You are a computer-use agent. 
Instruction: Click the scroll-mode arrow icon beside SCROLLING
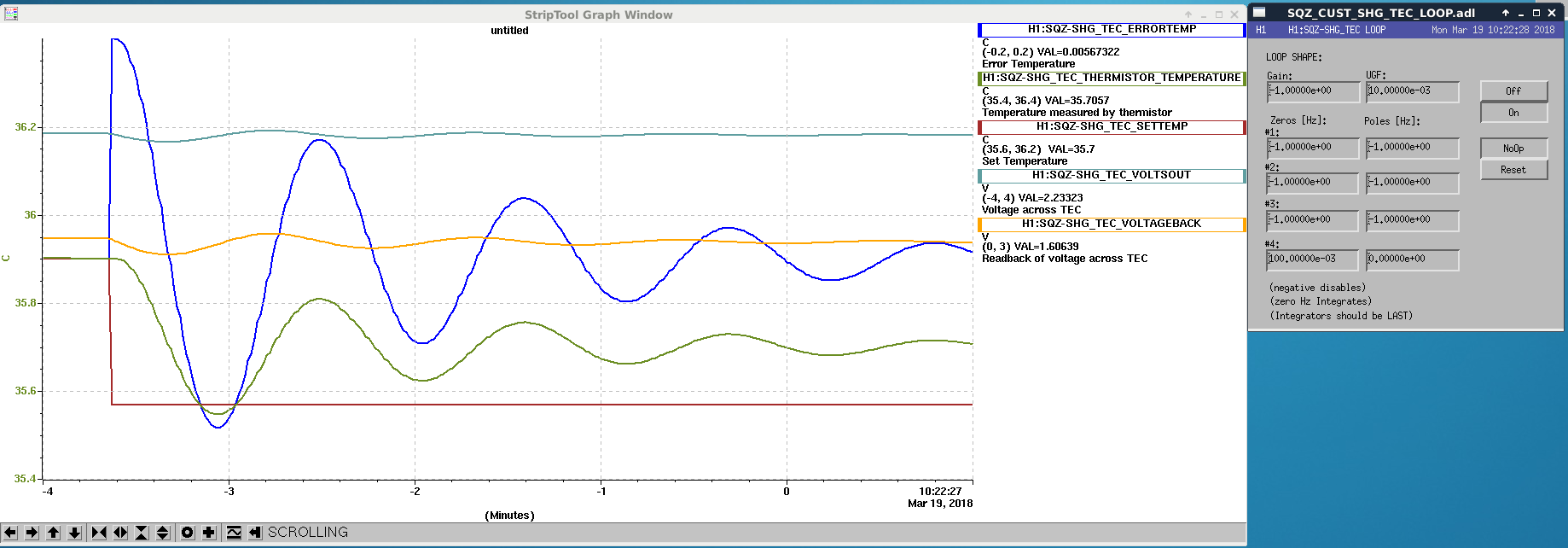click(x=255, y=533)
